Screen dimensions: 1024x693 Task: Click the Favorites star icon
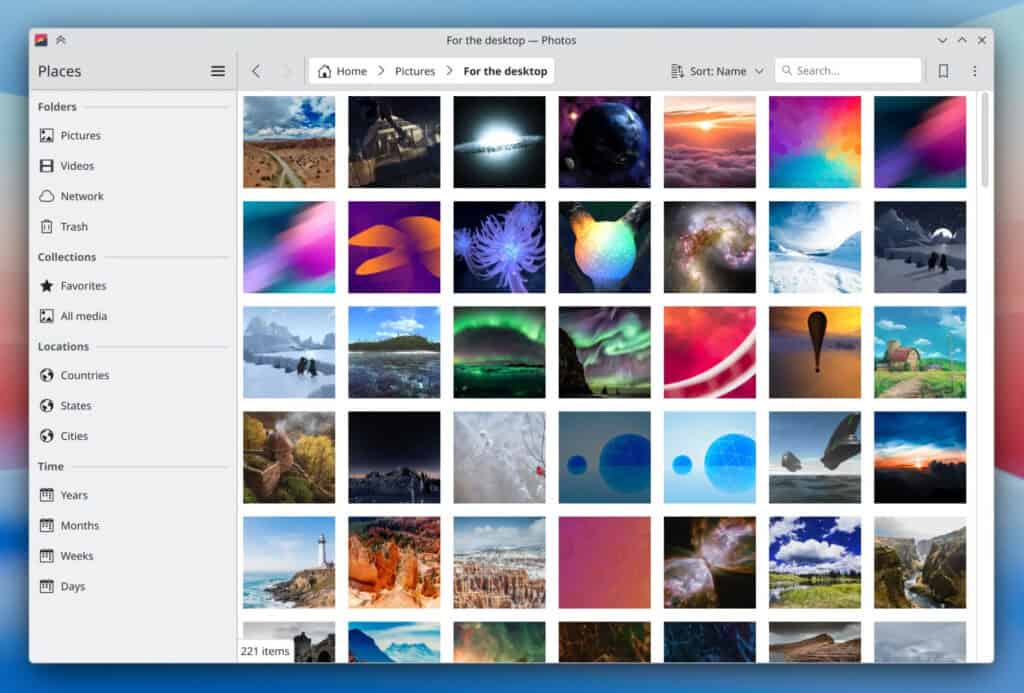(x=46, y=285)
